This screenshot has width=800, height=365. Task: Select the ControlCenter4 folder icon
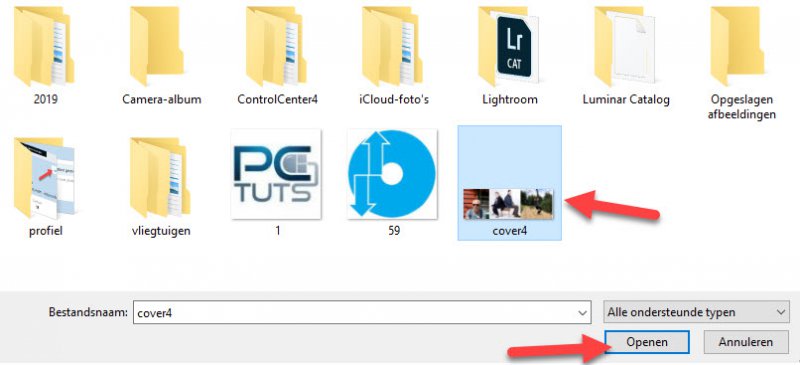pos(277,45)
